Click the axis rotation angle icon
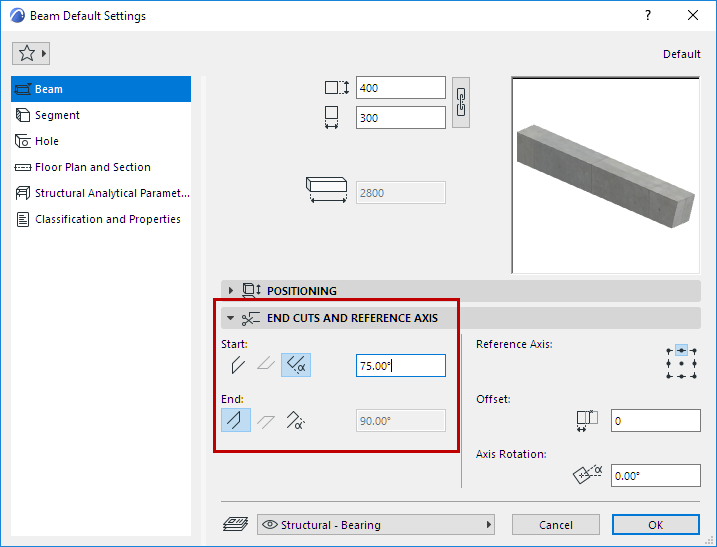 588,475
